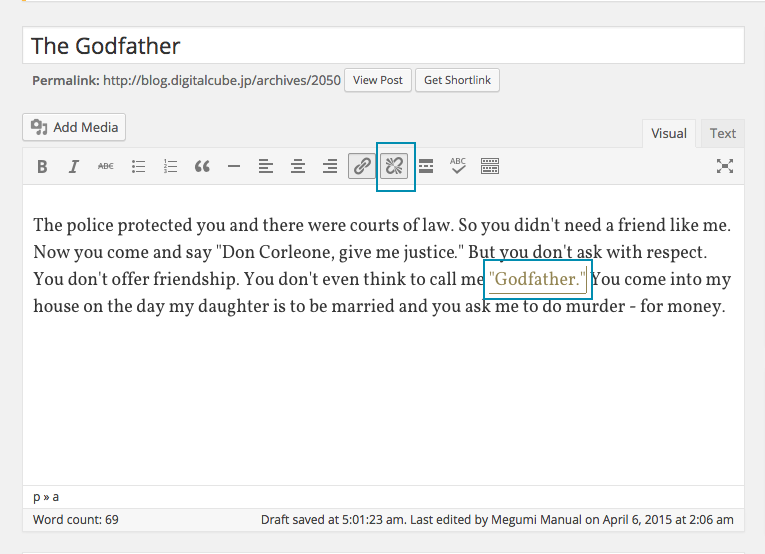Click the Get Shortlink button

(457, 80)
